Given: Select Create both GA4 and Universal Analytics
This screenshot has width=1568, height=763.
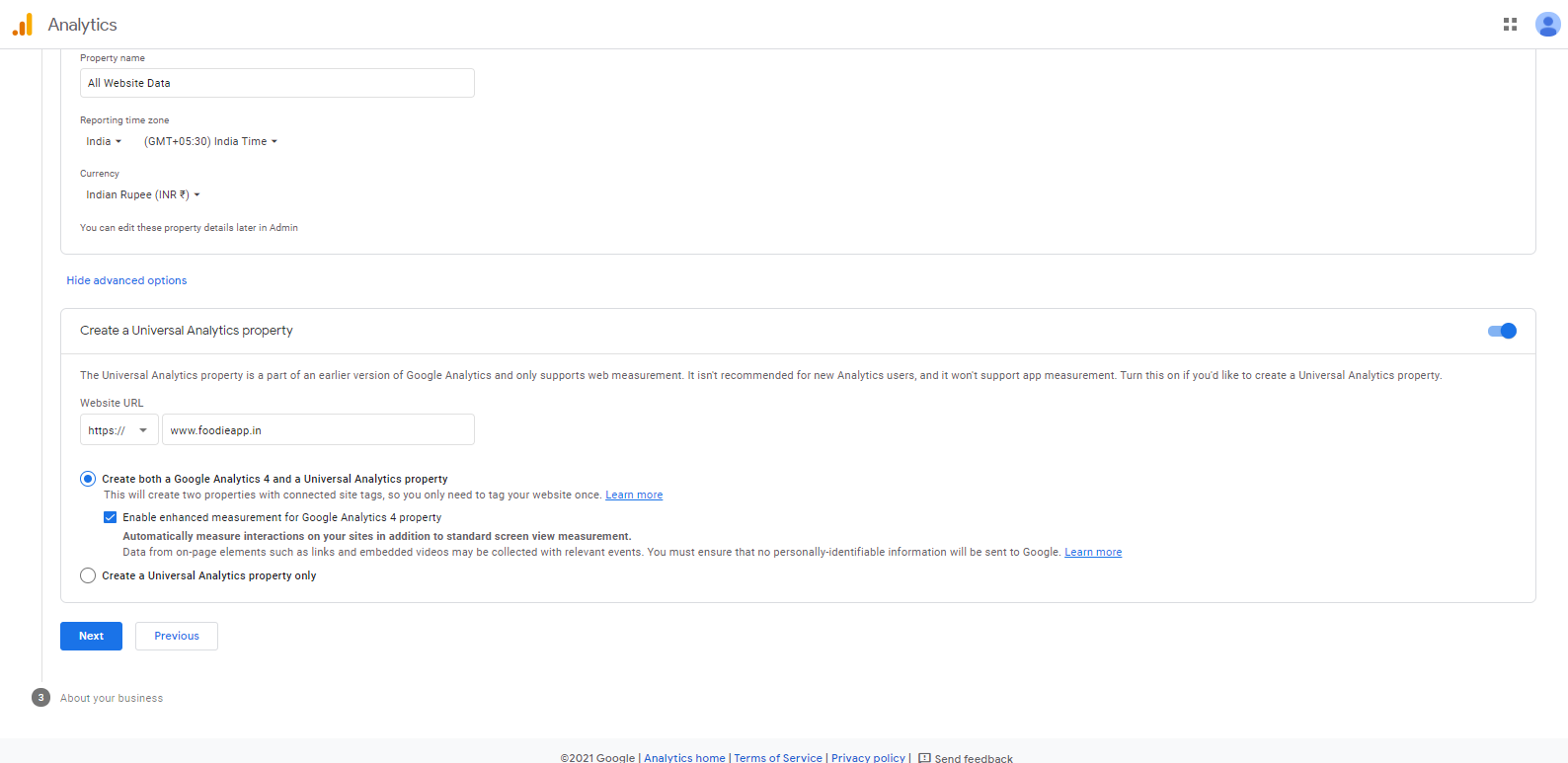Looking at the screenshot, I should click(x=88, y=479).
